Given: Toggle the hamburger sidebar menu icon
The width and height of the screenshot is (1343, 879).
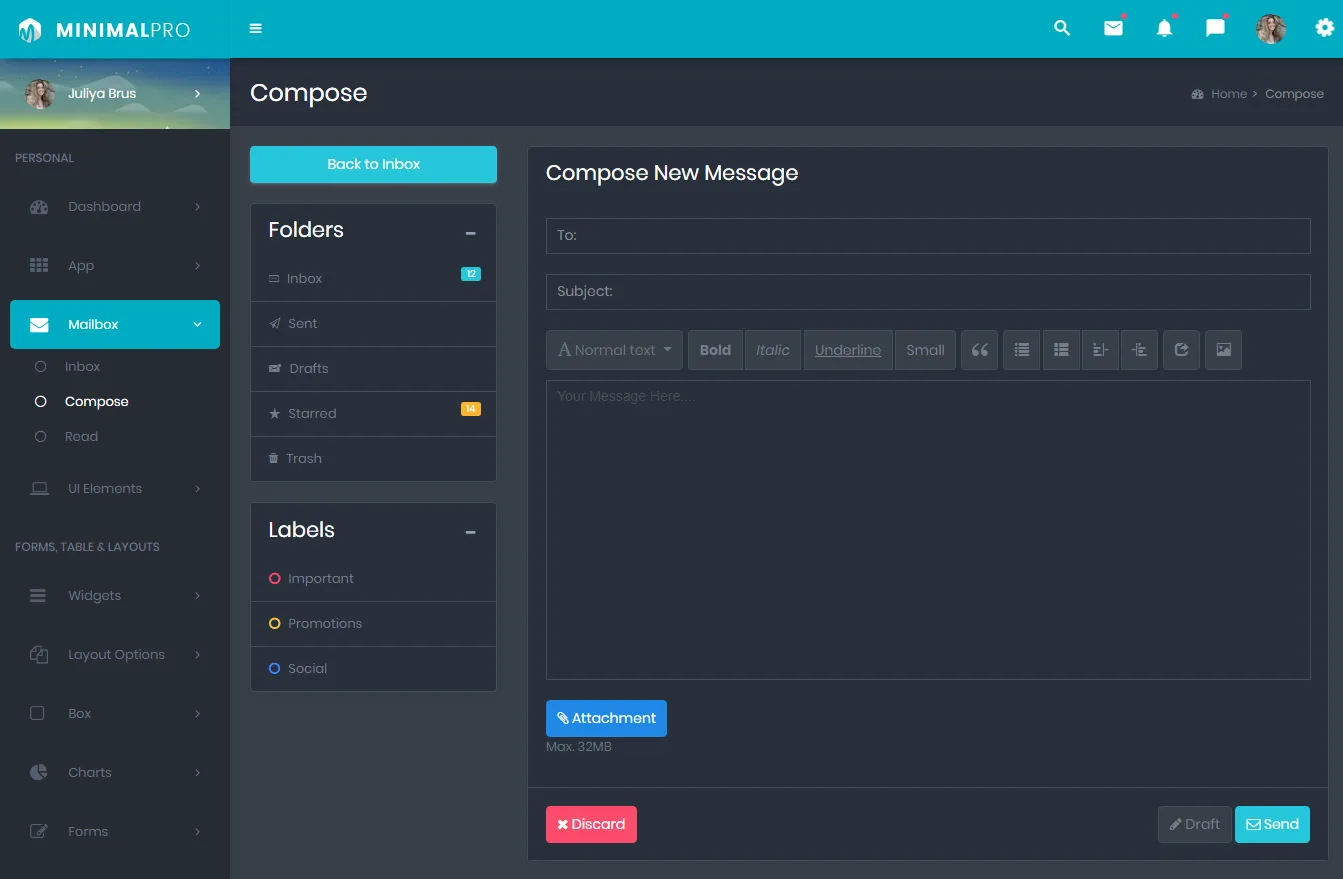Looking at the screenshot, I should click(x=256, y=29).
